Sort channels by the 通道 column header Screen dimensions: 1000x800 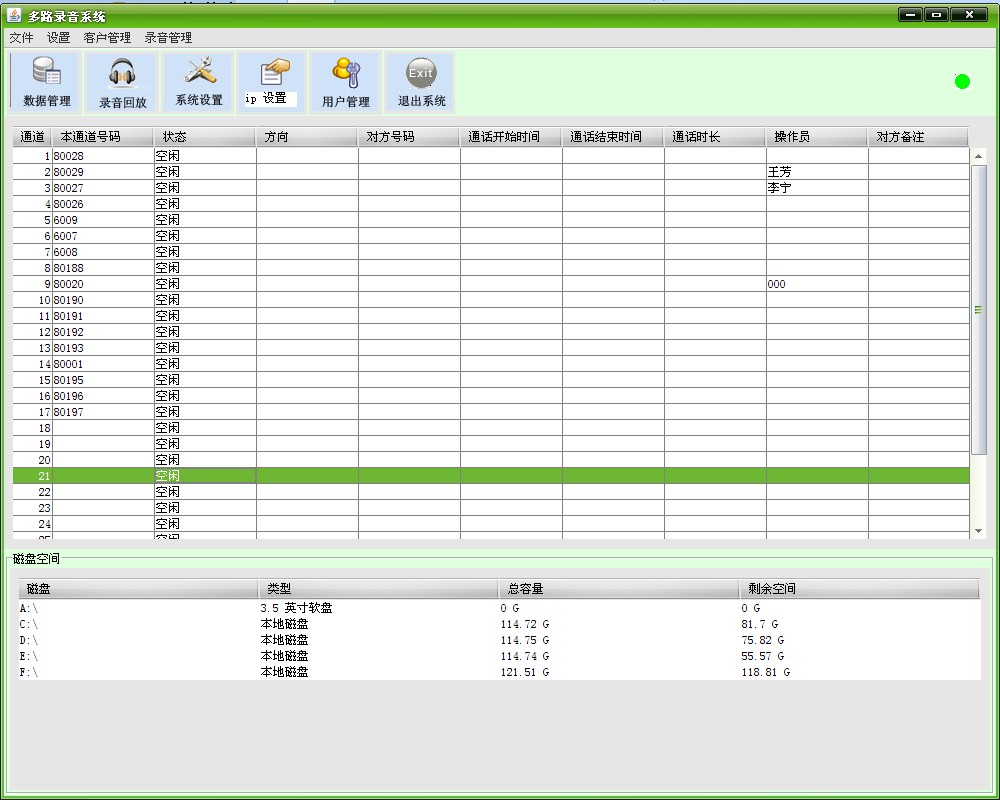[x=30, y=136]
